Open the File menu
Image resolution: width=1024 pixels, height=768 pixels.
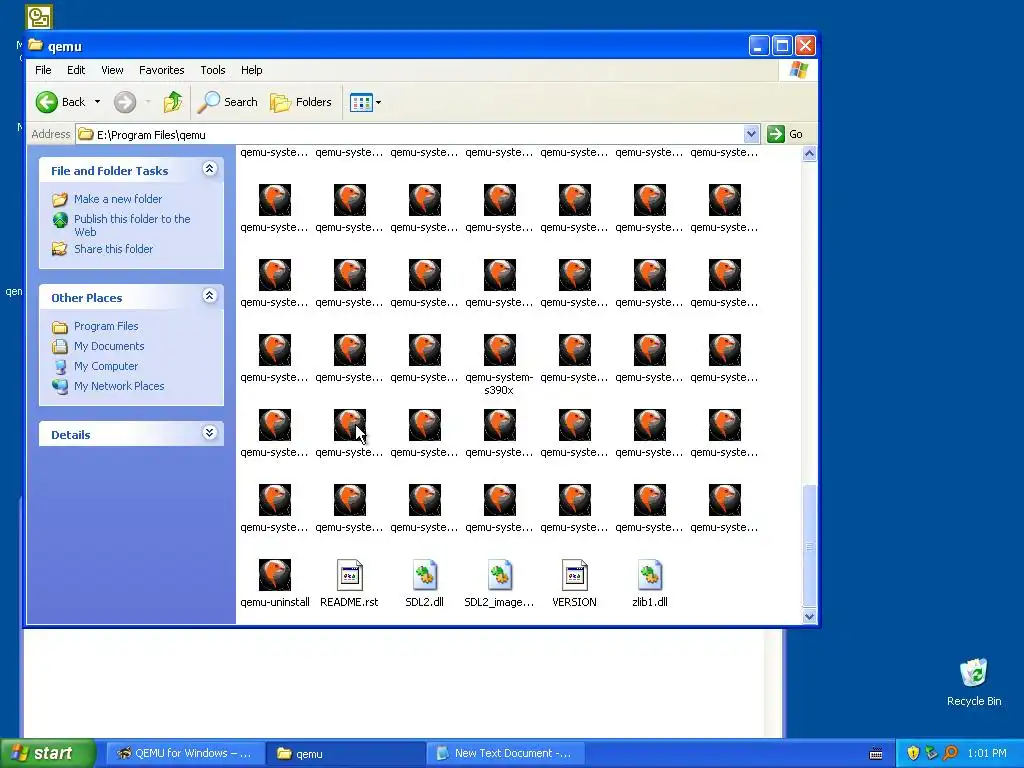[43, 70]
